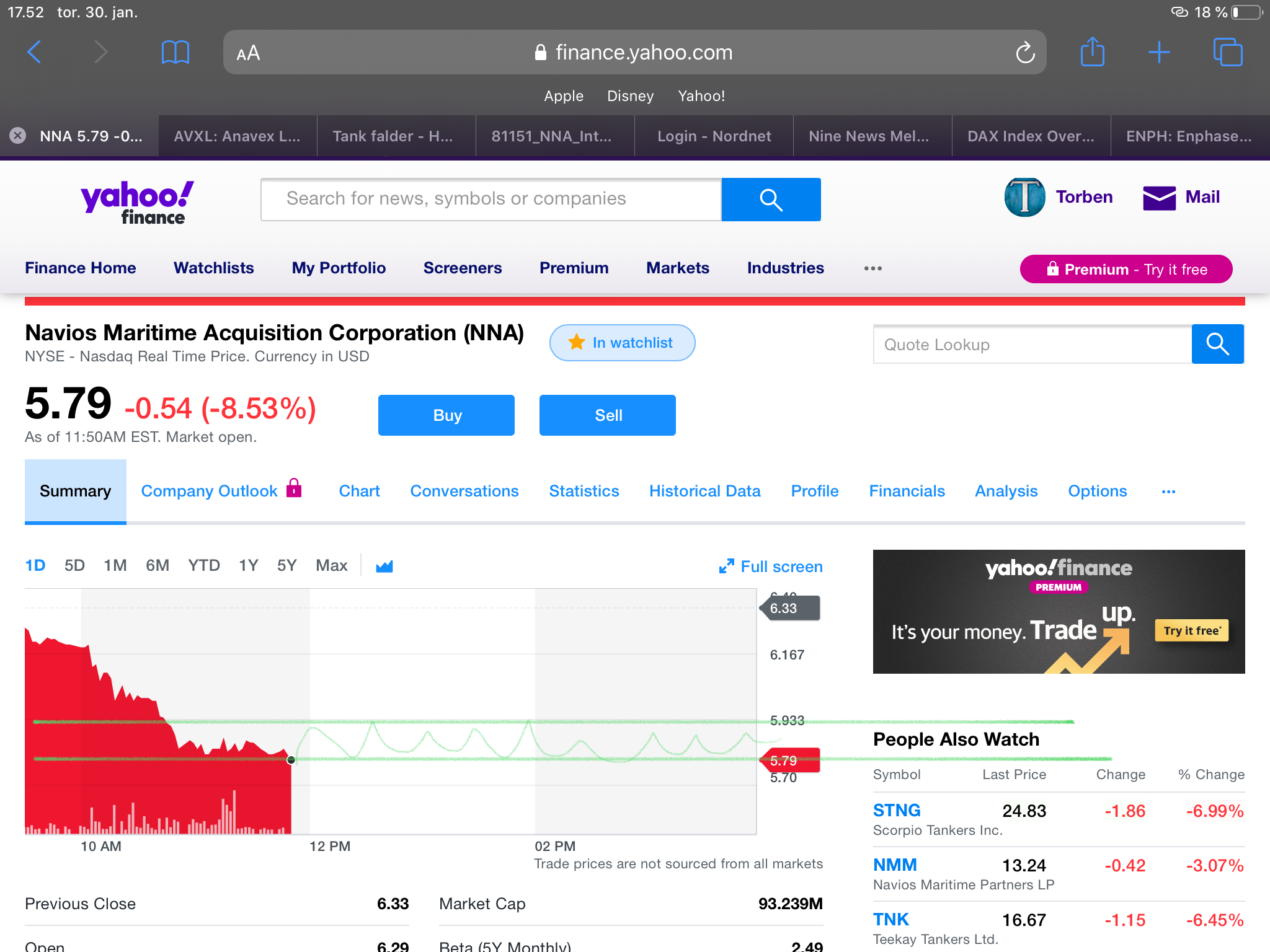Click the Quote Lookup search button
Screen dimensions: 1270x952
click(x=1217, y=344)
